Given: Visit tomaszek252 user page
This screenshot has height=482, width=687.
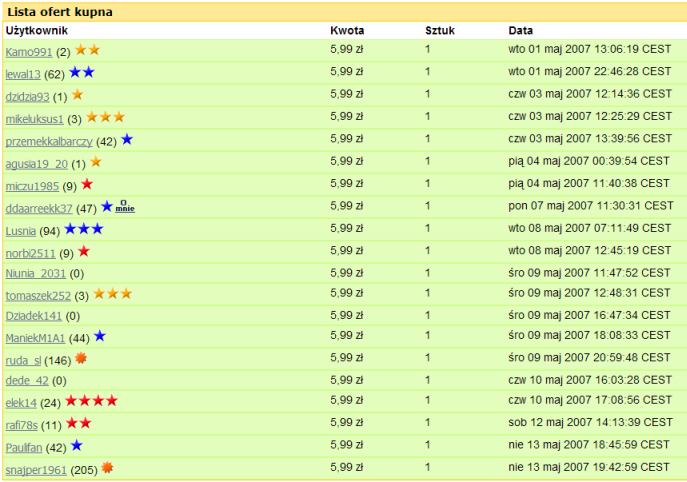Looking at the screenshot, I should (x=38, y=296).
